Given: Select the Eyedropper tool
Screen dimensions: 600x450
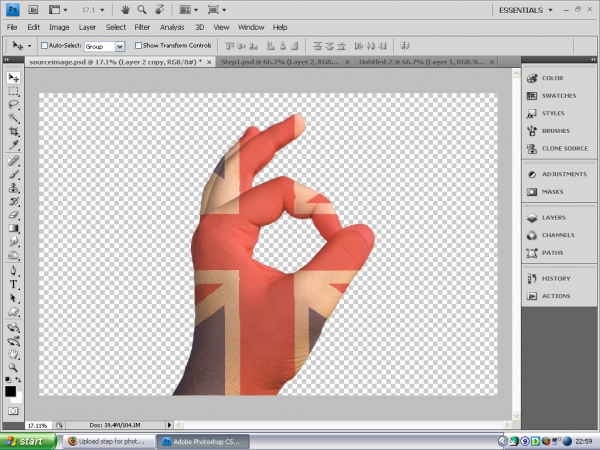Looking at the screenshot, I should click(13, 145).
